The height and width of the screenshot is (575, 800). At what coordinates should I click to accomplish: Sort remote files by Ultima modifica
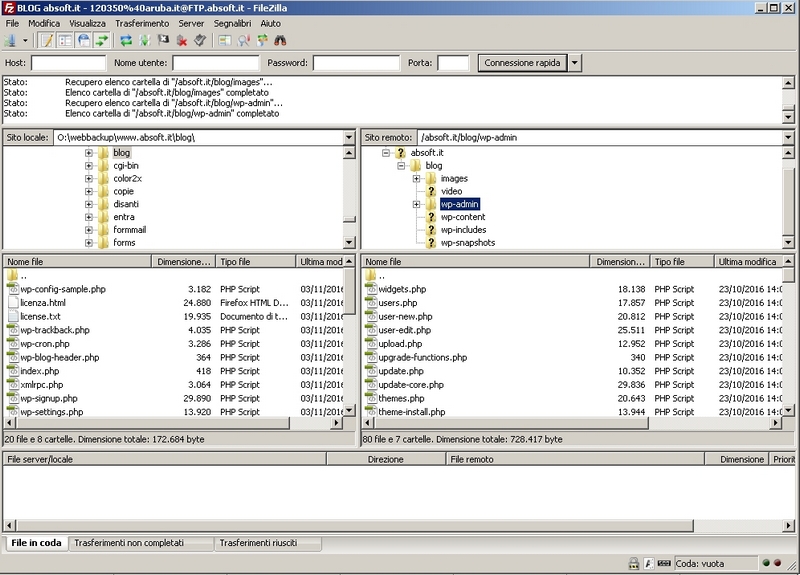pyautogui.click(x=748, y=262)
